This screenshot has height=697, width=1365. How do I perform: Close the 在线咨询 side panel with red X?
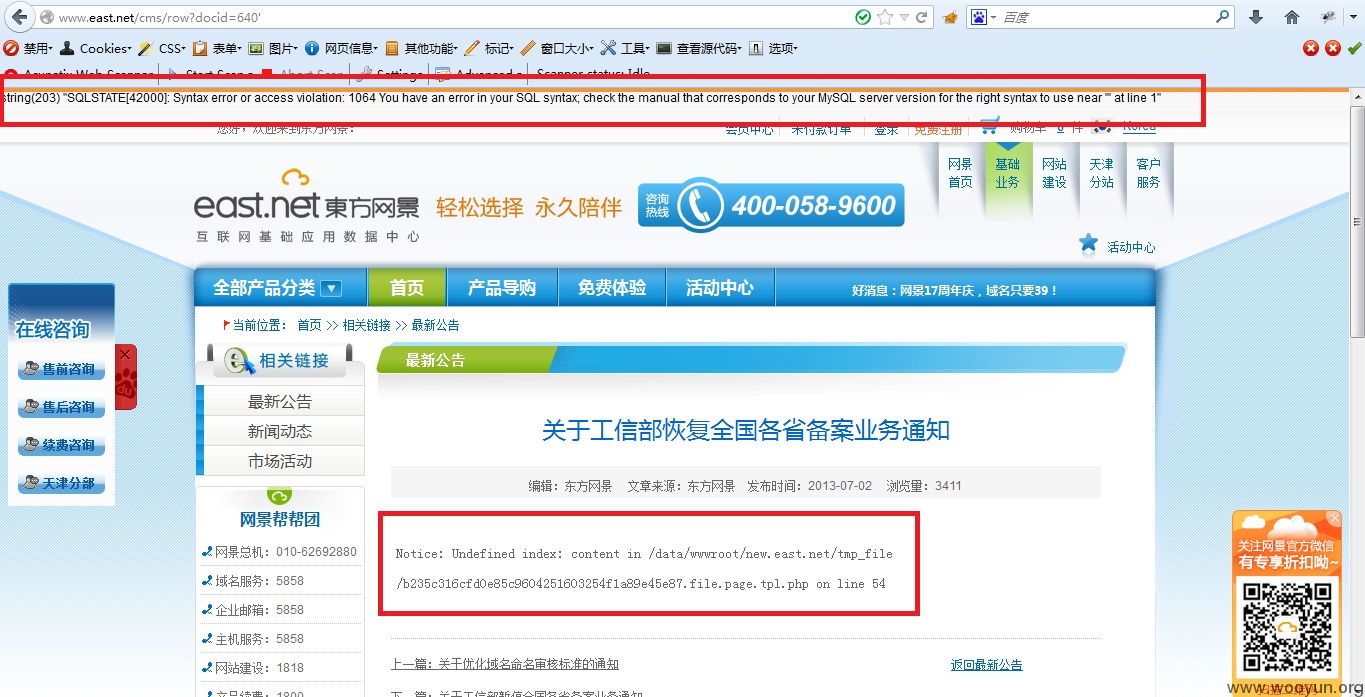coord(125,354)
